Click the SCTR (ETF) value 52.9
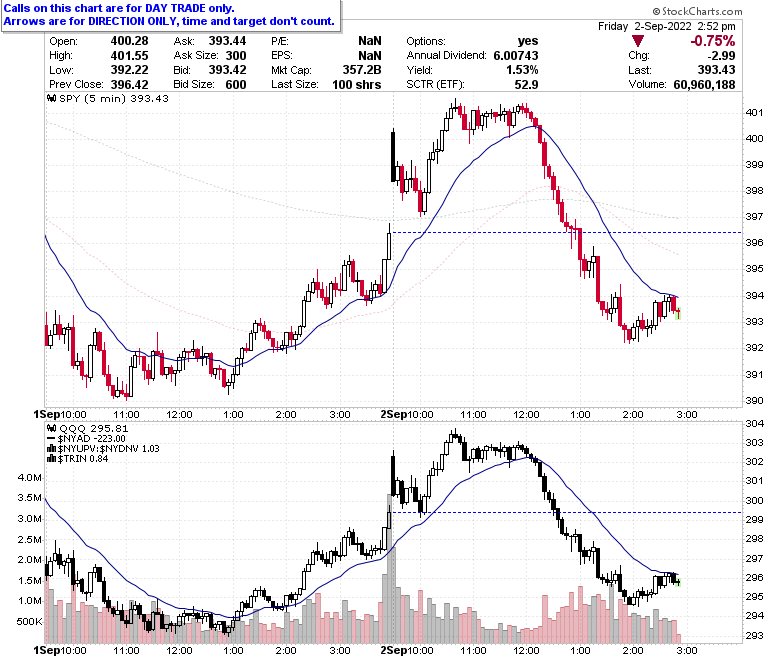This screenshot has height=659, width=780. pyautogui.click(x=526, y=85)
